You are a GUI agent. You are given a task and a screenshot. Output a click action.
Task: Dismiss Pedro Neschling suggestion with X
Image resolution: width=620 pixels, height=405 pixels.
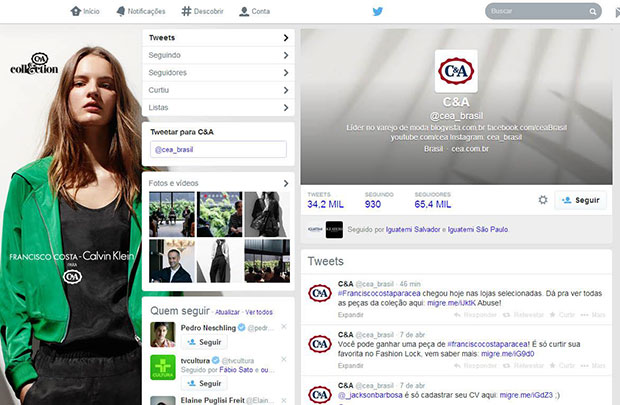(x=284, y=327)
